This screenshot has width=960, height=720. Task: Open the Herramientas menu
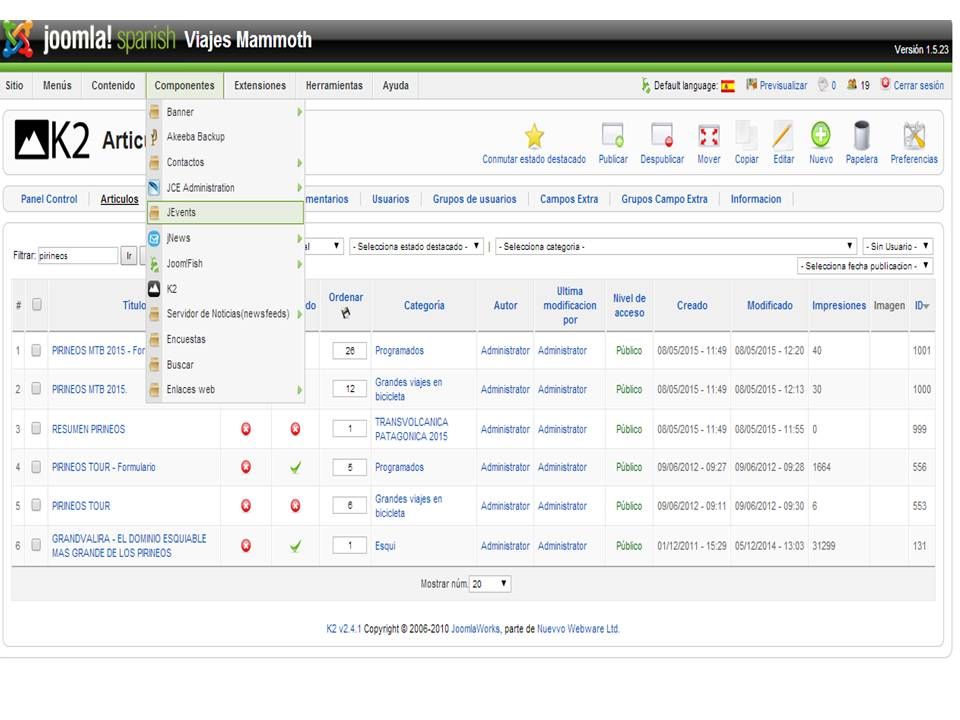click(x=334, y=86)
